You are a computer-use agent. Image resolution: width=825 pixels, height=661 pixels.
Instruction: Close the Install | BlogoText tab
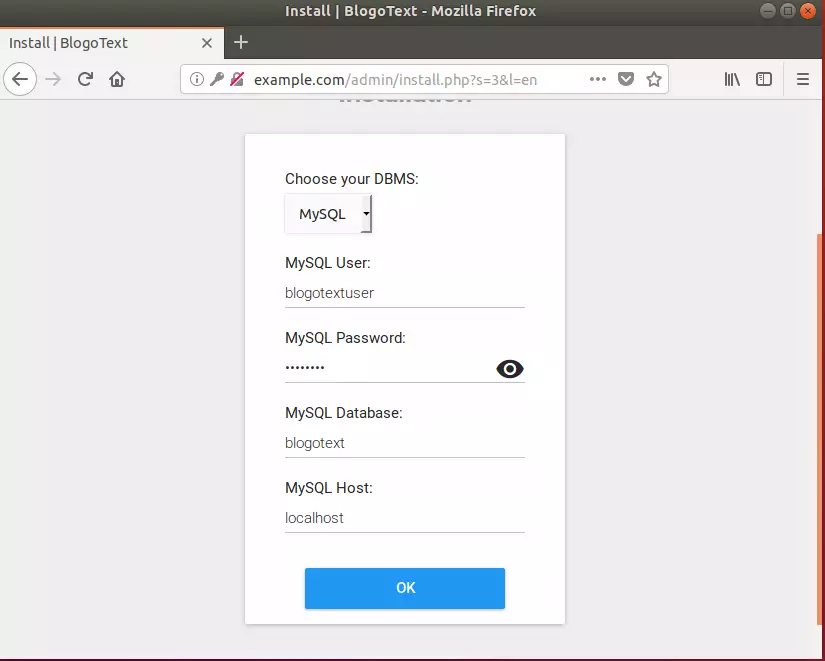pos(207,43)
